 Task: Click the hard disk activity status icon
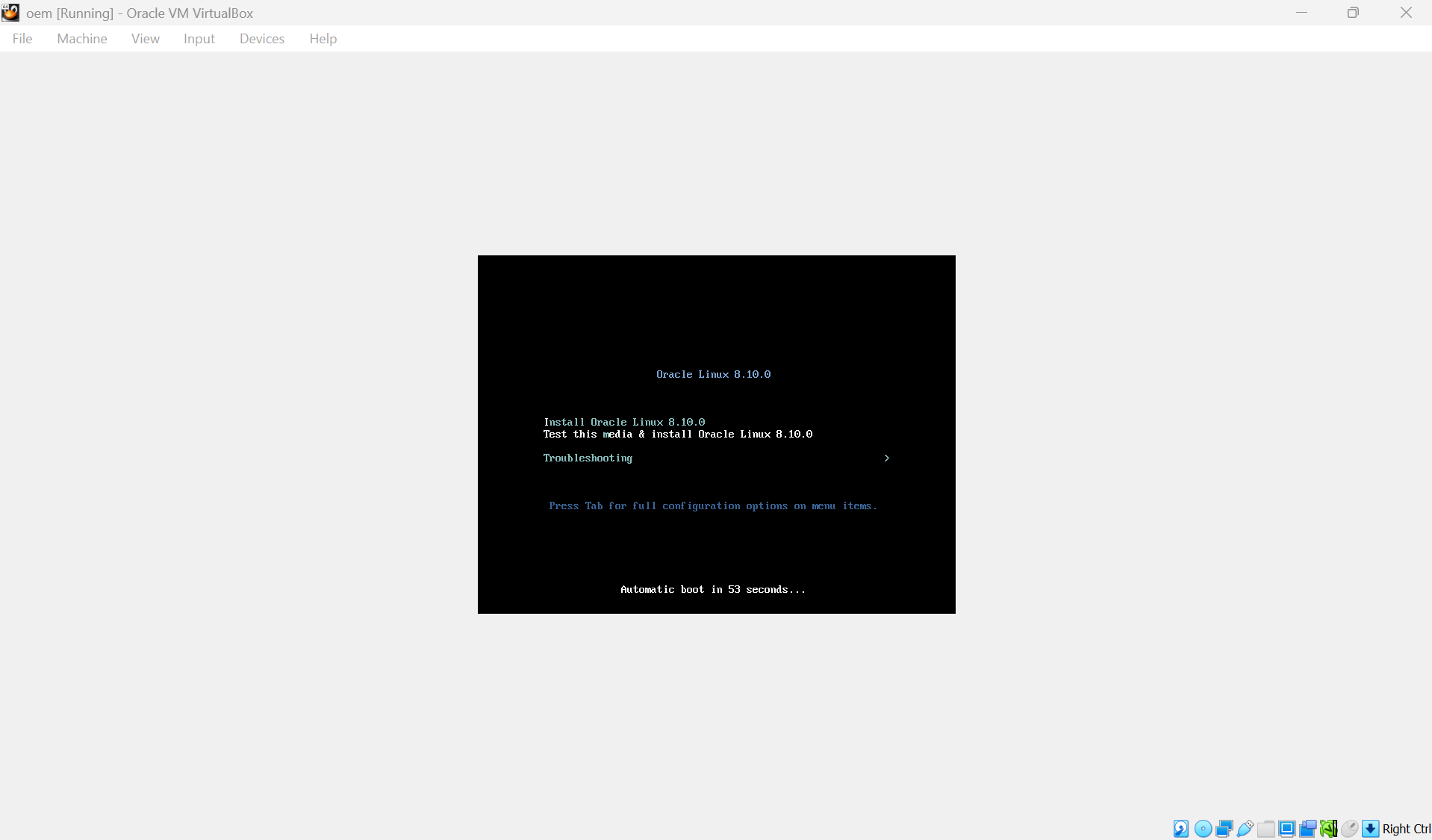(1181, 829)
